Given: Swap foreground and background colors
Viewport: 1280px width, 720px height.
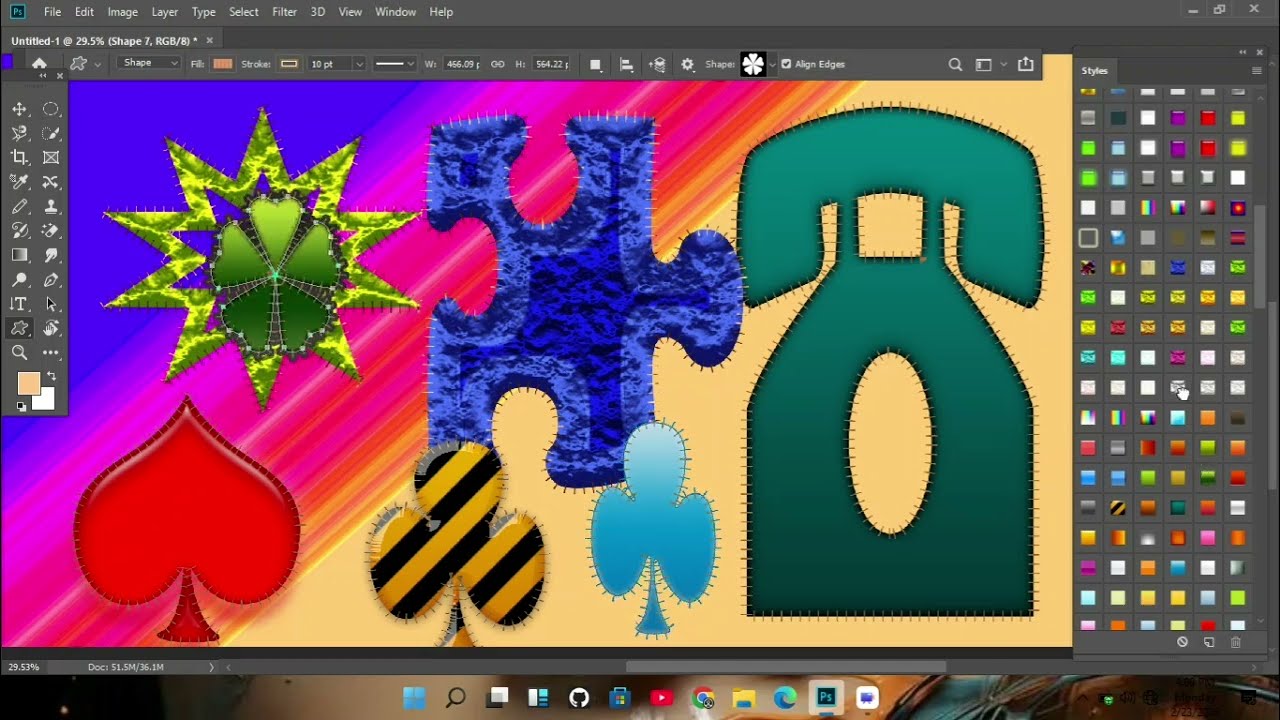Looking at the screenshot, I should coord(51,376).
